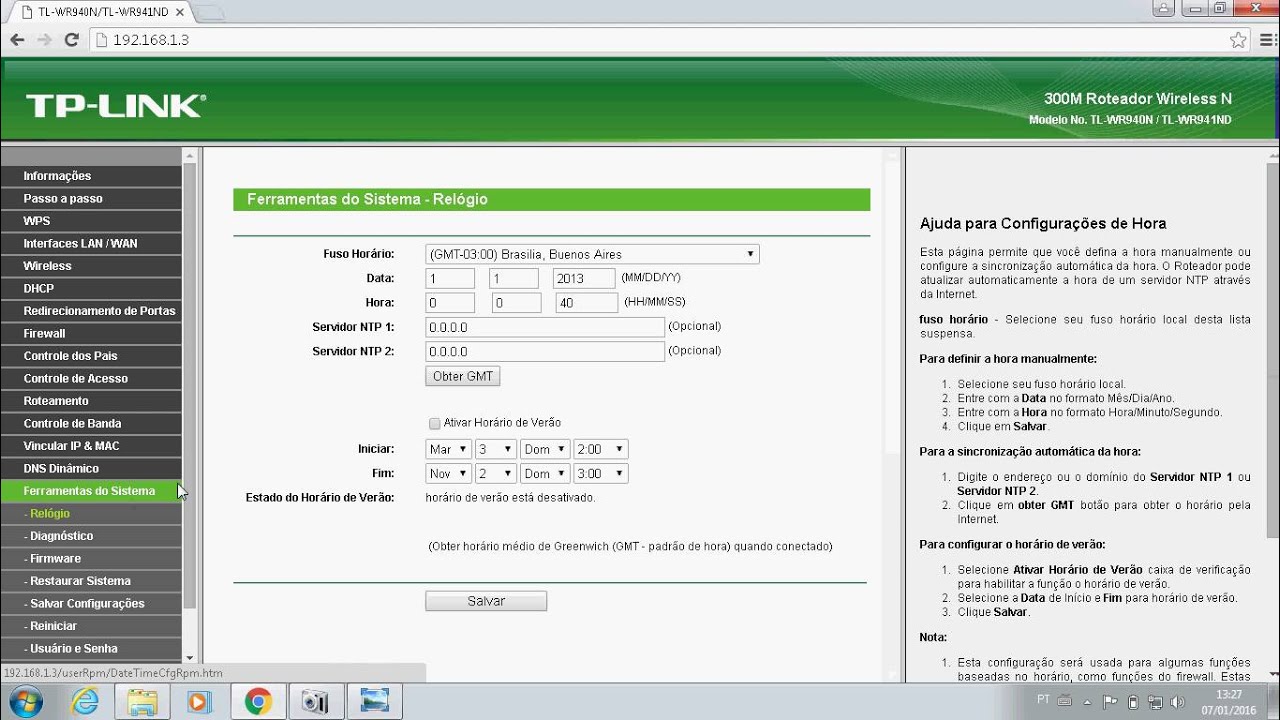Open the camera app taskbar icon
Viewport: 1280px width, 720px height.
point(316,701)
